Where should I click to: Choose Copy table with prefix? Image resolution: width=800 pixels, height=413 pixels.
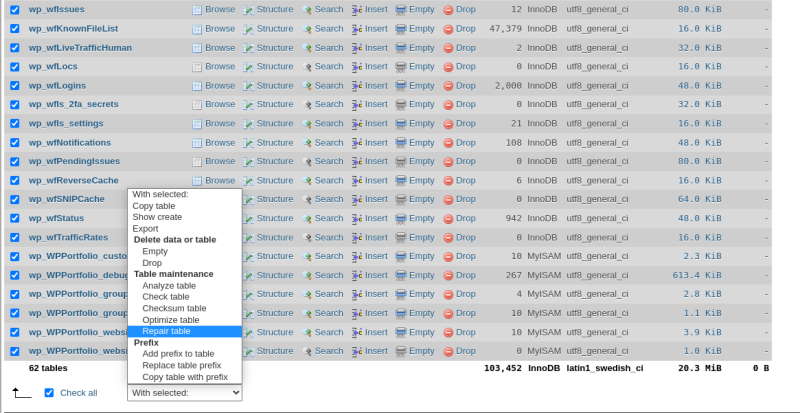click(x=185, y=377)
